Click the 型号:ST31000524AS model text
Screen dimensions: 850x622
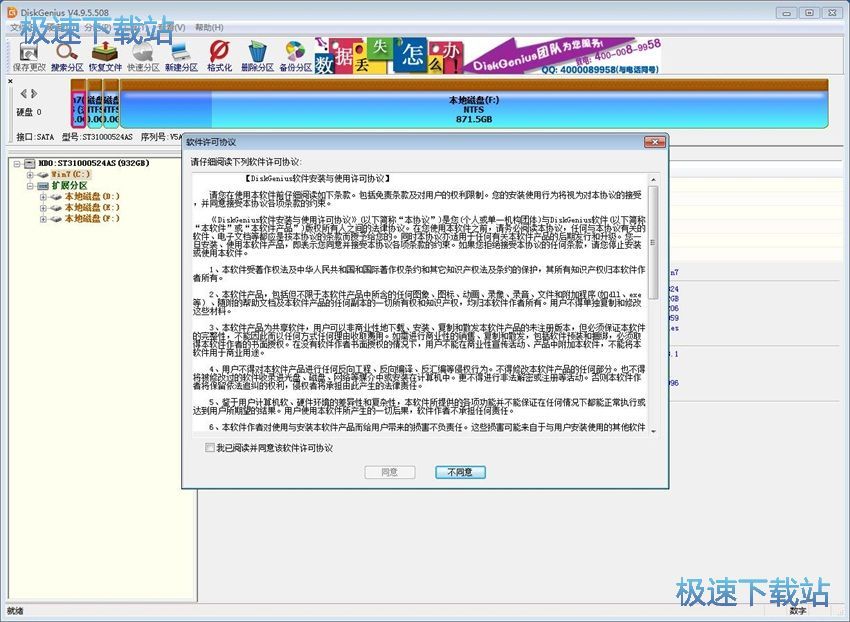(x=97, y=137)
